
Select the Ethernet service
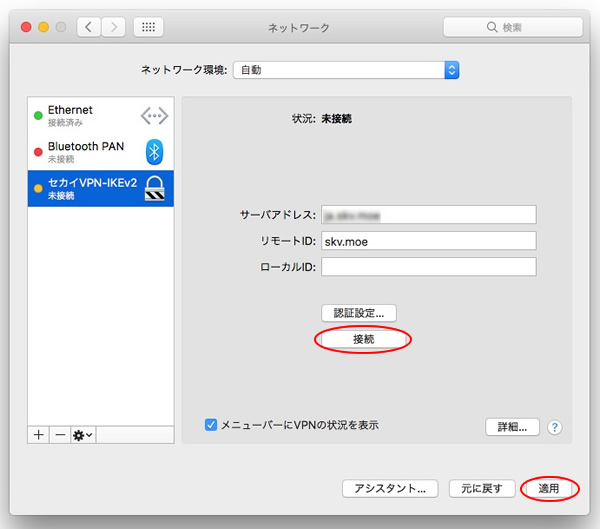pos(97,115)
